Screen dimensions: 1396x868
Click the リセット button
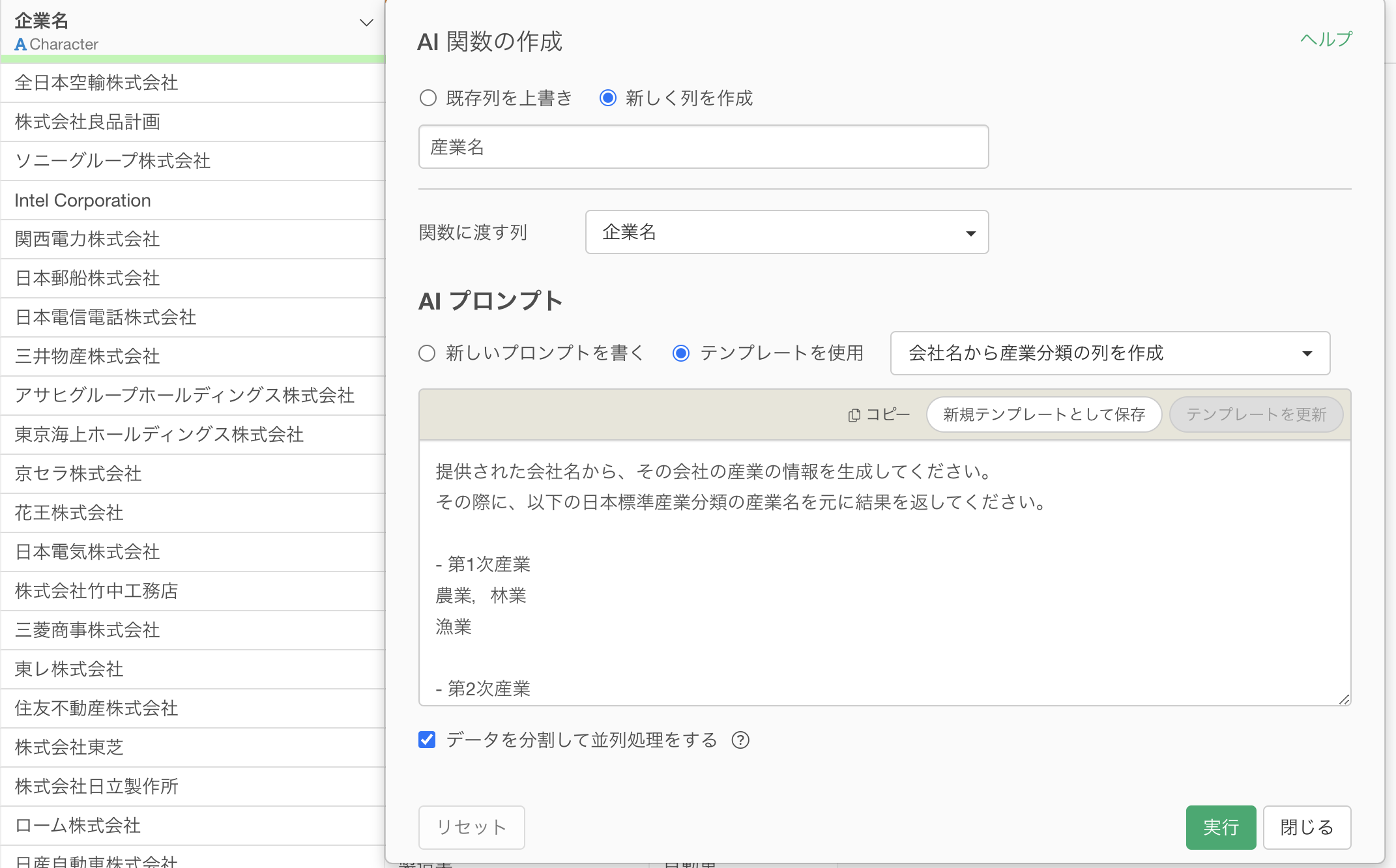(471, 827)
